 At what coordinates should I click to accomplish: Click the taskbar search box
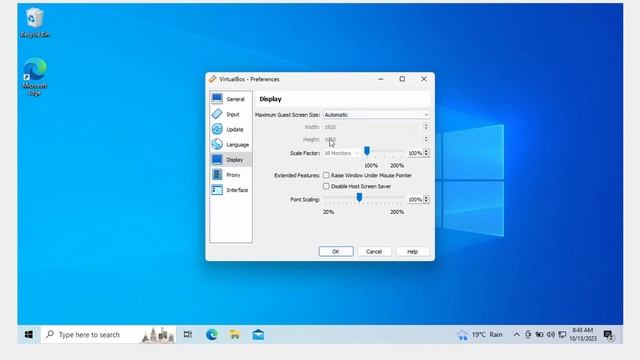point(109,335)
